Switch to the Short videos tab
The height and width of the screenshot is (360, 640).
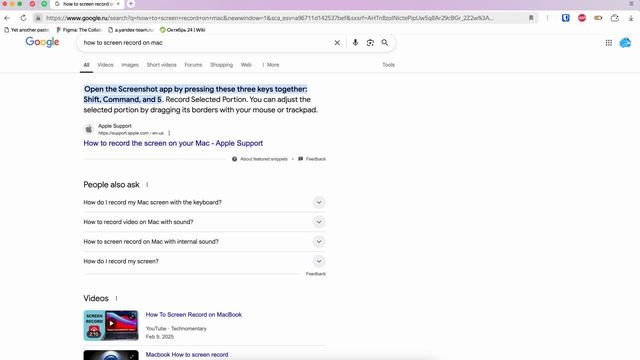162,65
